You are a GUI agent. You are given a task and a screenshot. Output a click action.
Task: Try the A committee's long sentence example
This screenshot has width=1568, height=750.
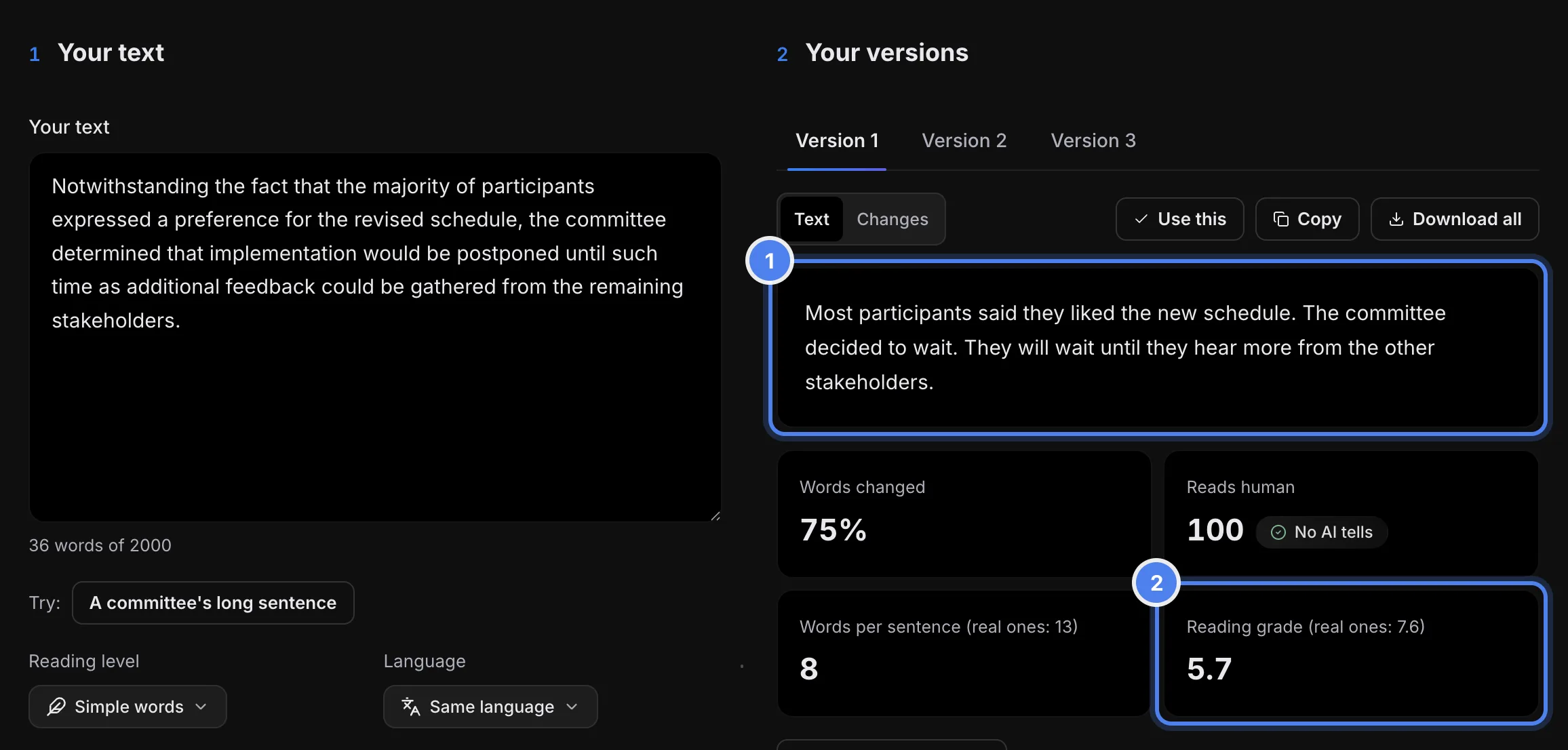tap(213, 603)
